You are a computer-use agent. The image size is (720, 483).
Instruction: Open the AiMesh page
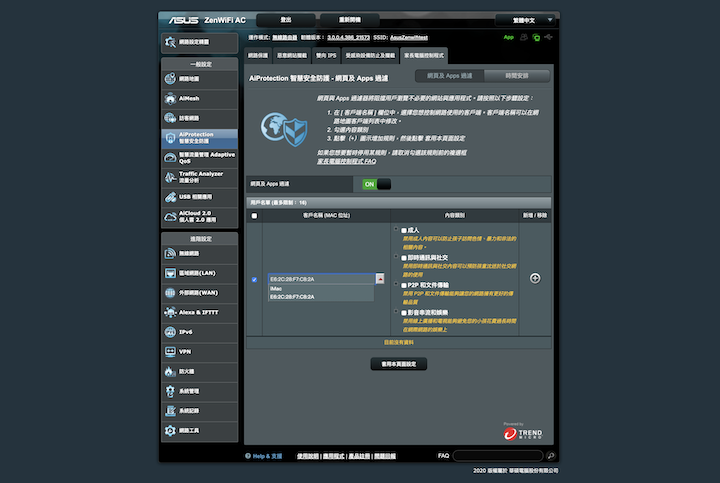coord(199,99)
